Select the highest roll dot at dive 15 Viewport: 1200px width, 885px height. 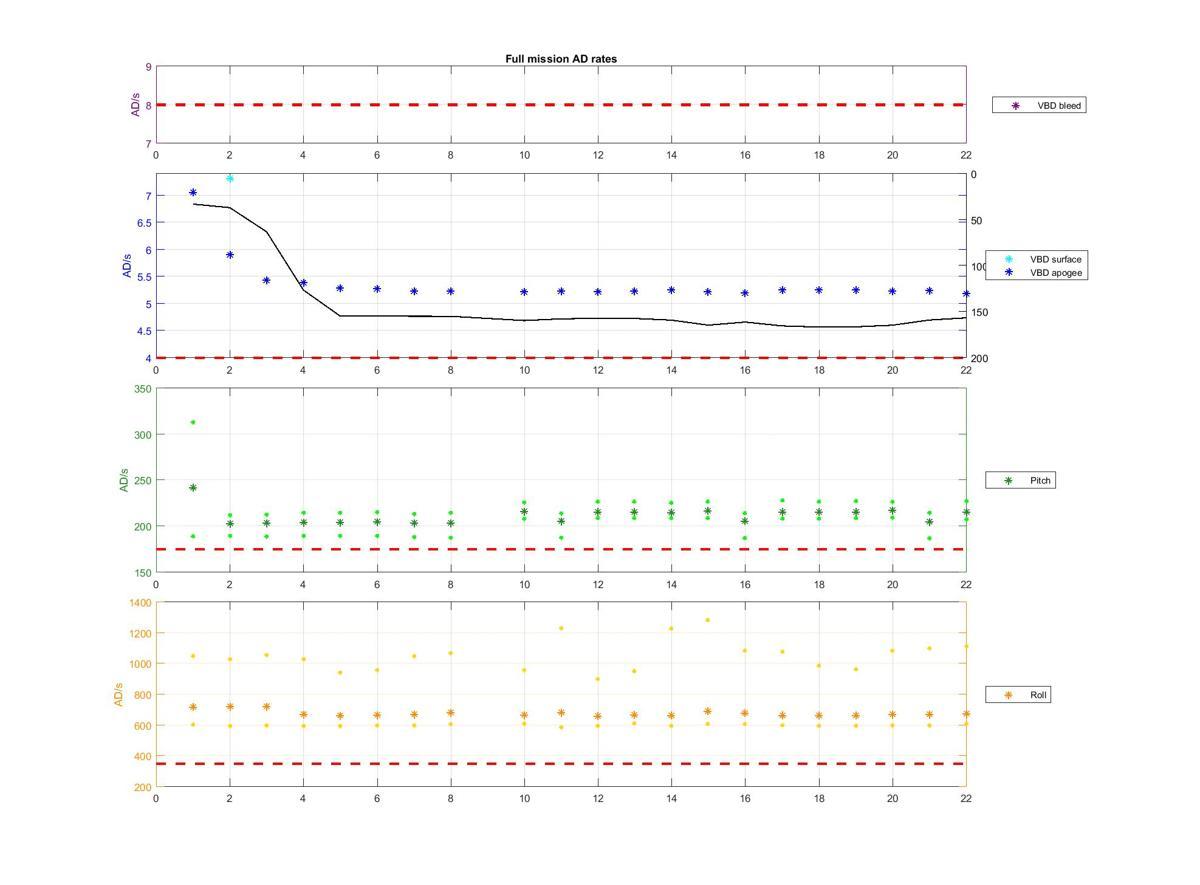[707, 620]
